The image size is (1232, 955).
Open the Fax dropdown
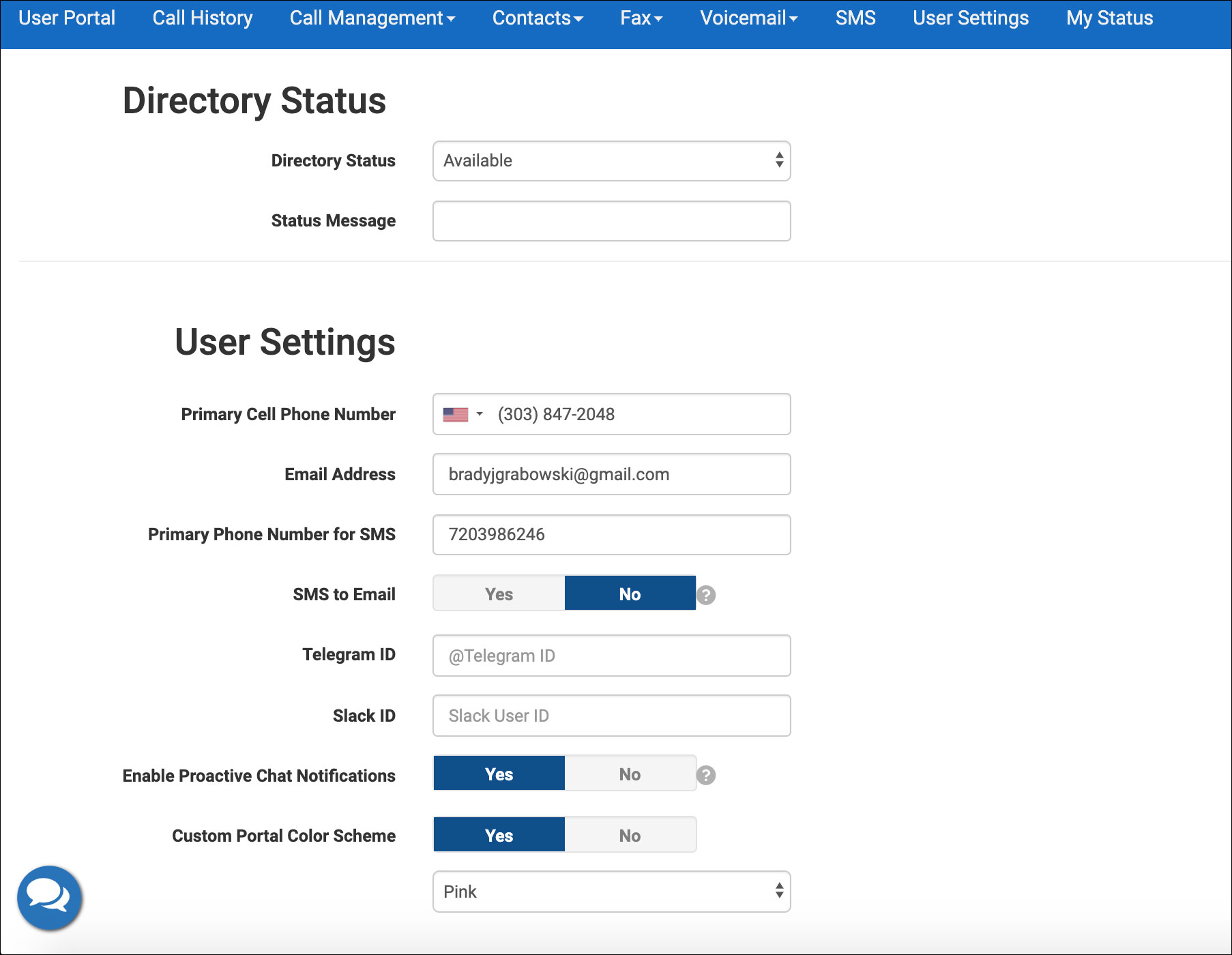pyautogui.click(x=640, y=18)
